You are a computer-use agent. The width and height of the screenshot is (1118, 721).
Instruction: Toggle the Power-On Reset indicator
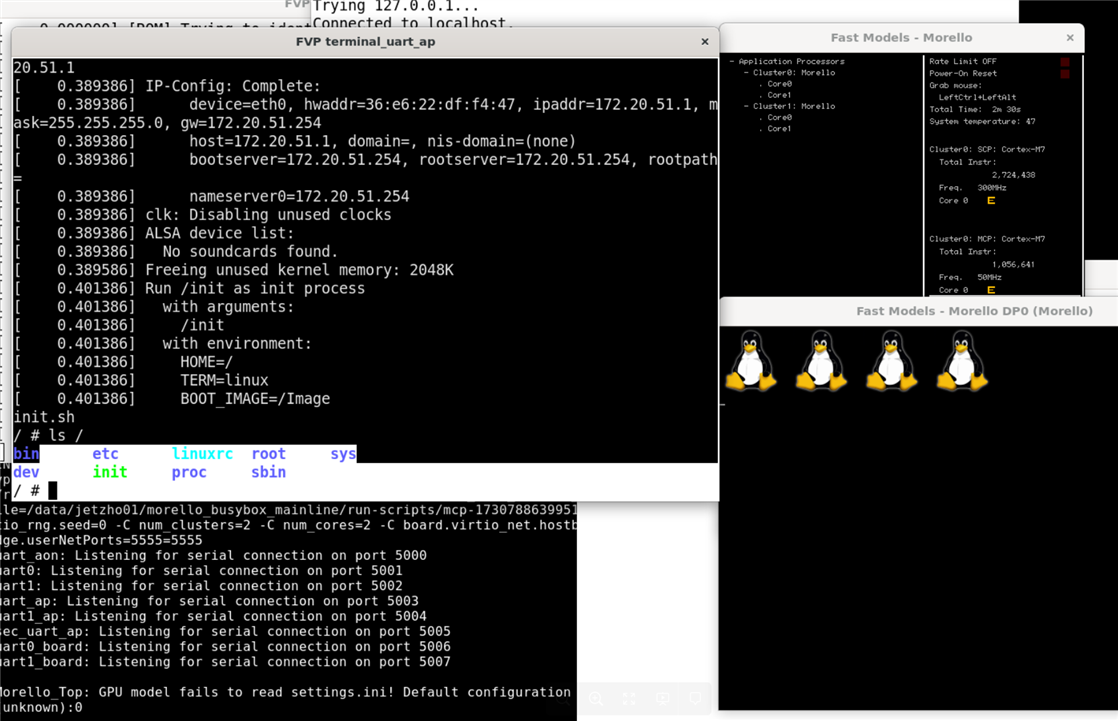[x=1065, y=74]
